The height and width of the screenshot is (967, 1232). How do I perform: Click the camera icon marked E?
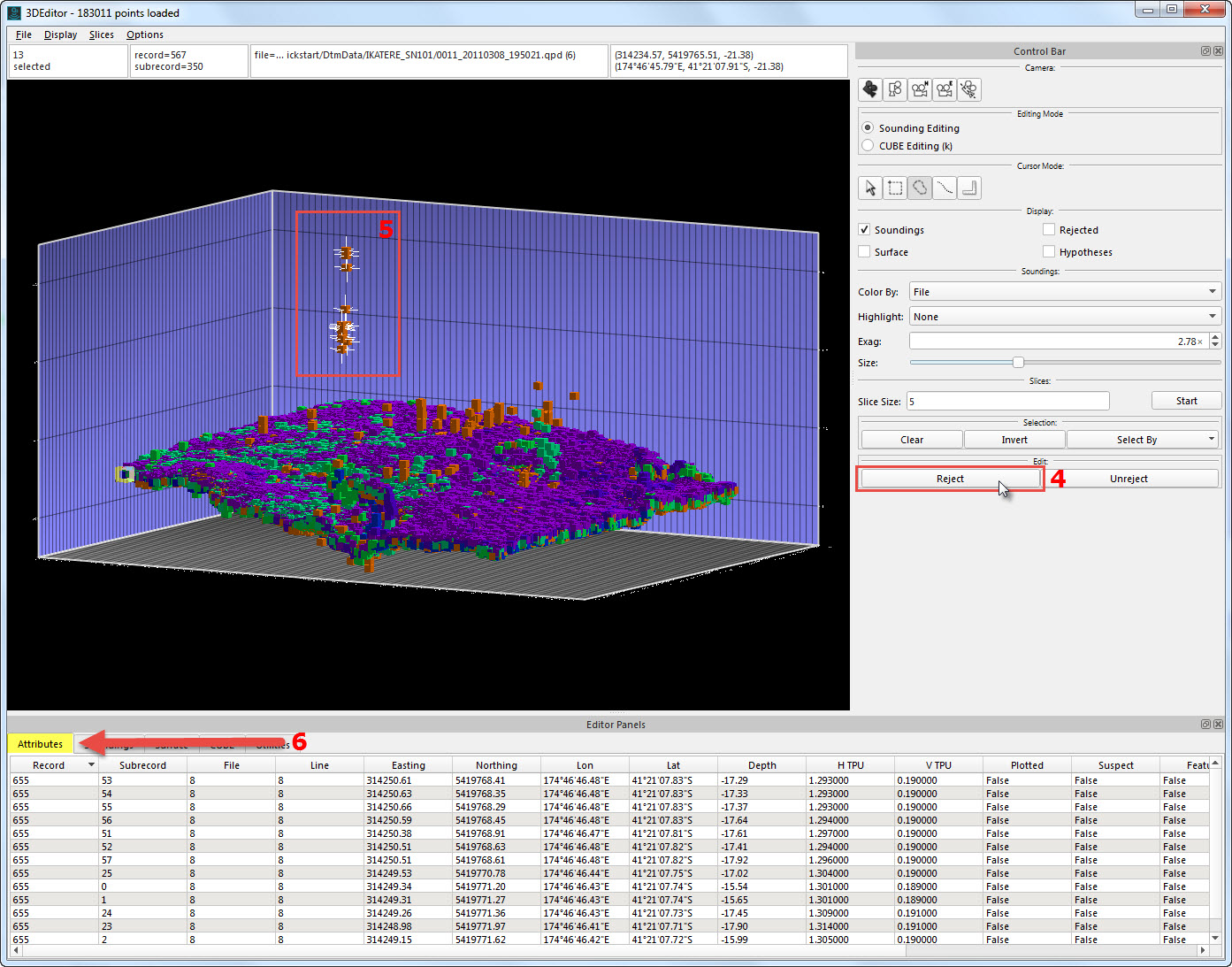(x=945, y=89)
